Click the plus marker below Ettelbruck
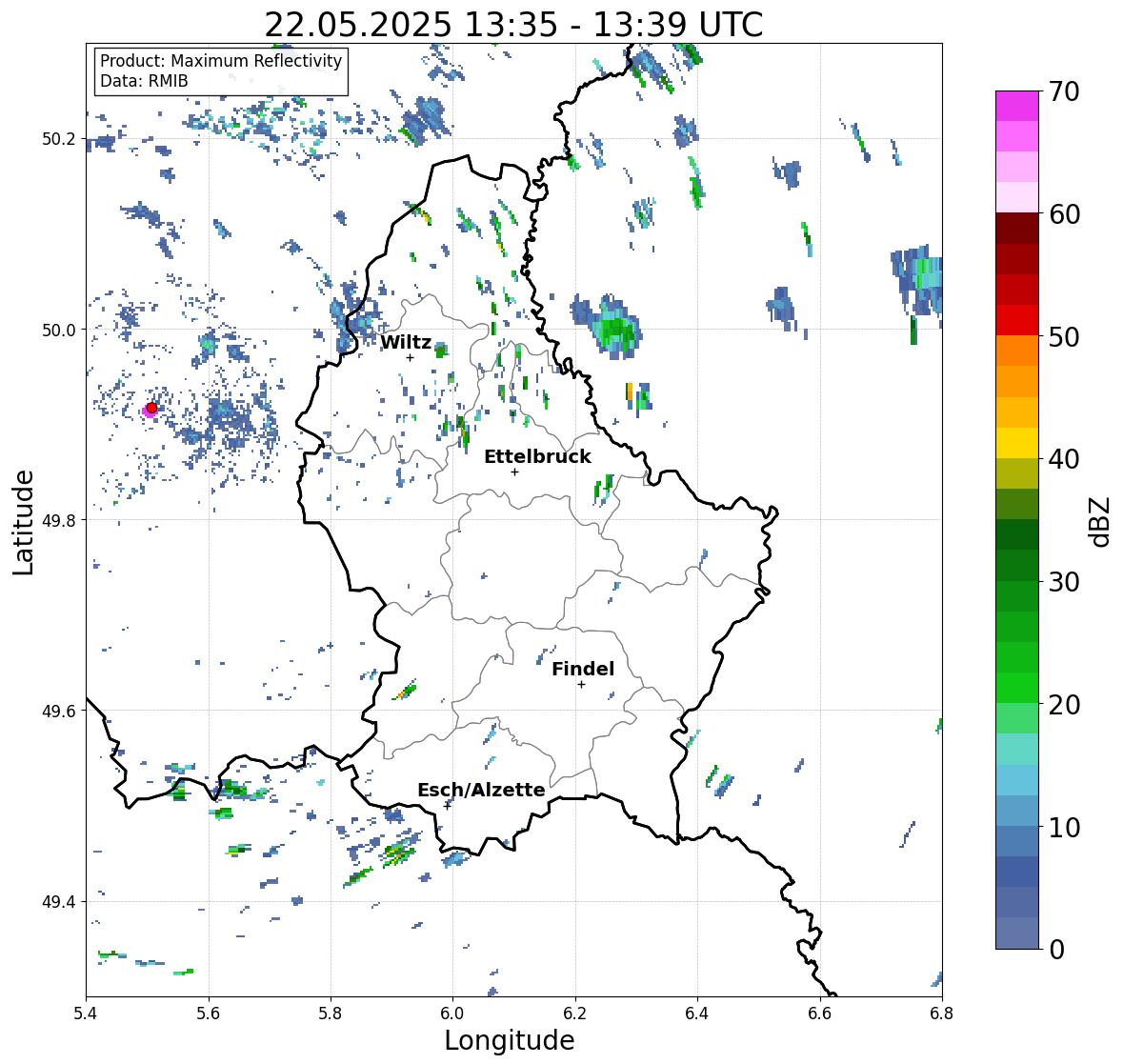The width and height of the screenshot is (1123, 1064). (x=514, y=472)
